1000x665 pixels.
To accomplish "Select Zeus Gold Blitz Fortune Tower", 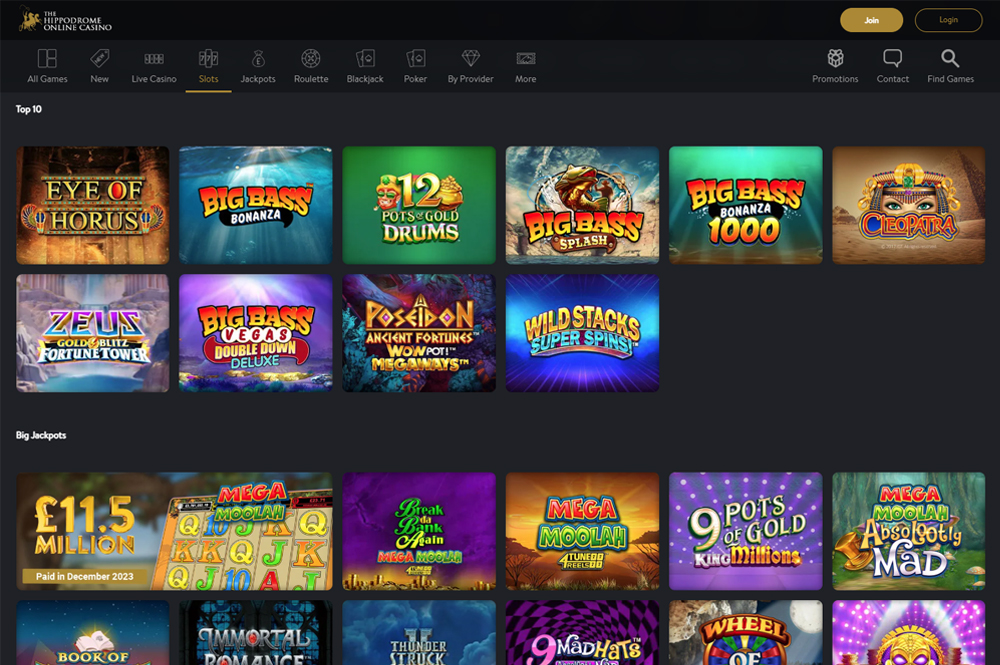I will point(92,333).
